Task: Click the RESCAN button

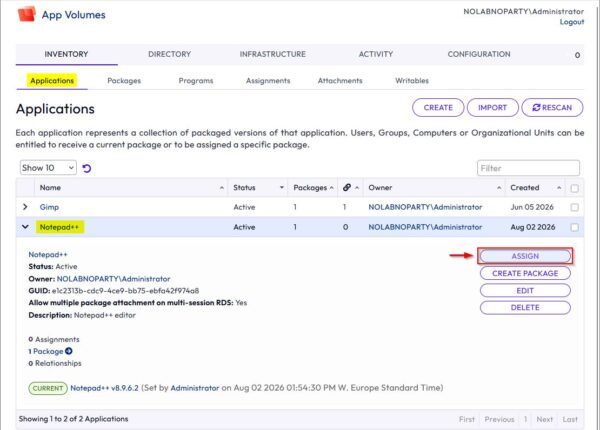Action: pos(552,108)
